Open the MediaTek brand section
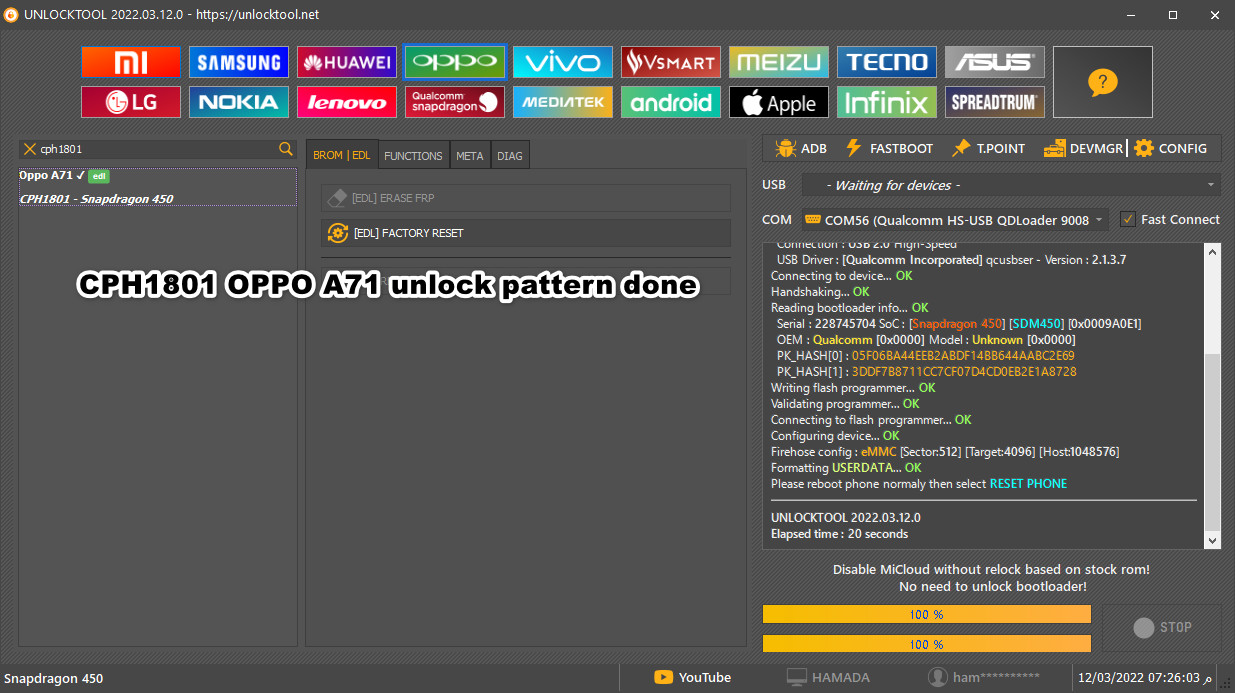 pyautogui.click(x=562, y=102)
